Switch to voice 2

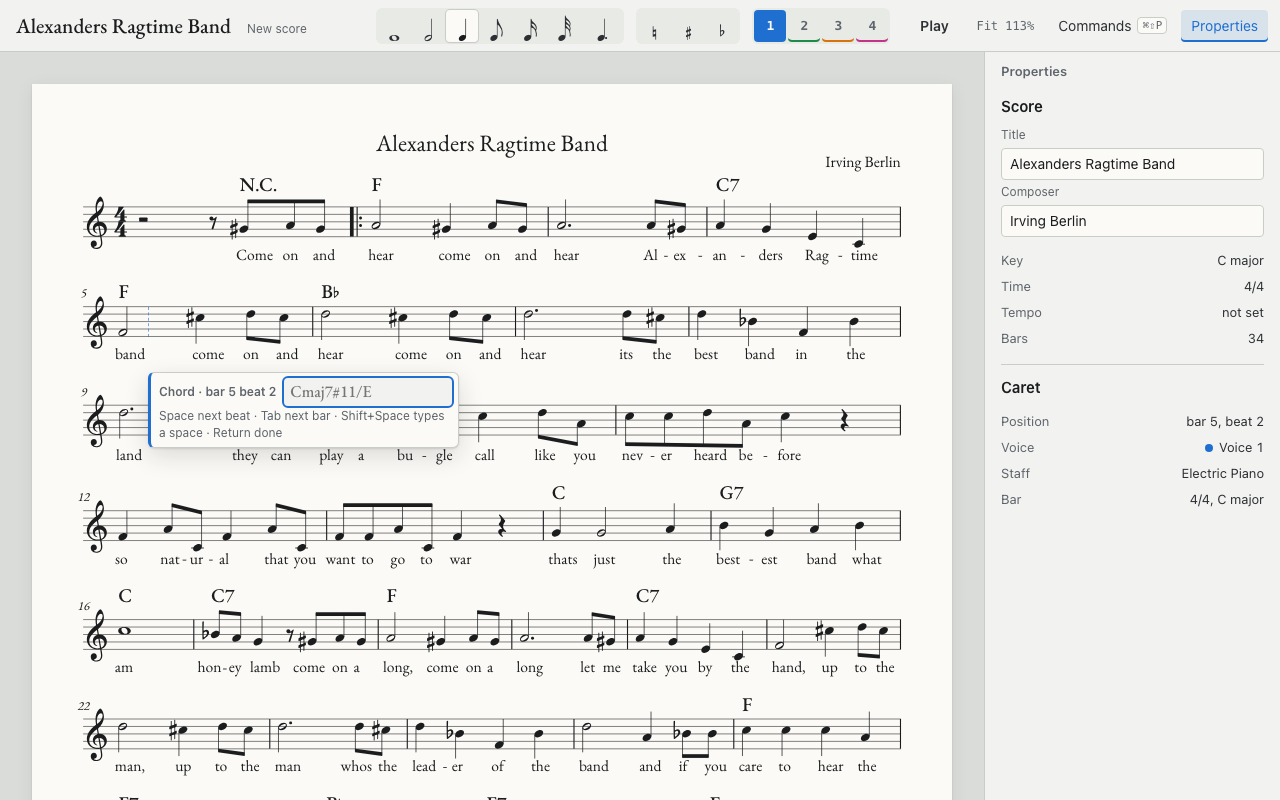pos(804,26)
